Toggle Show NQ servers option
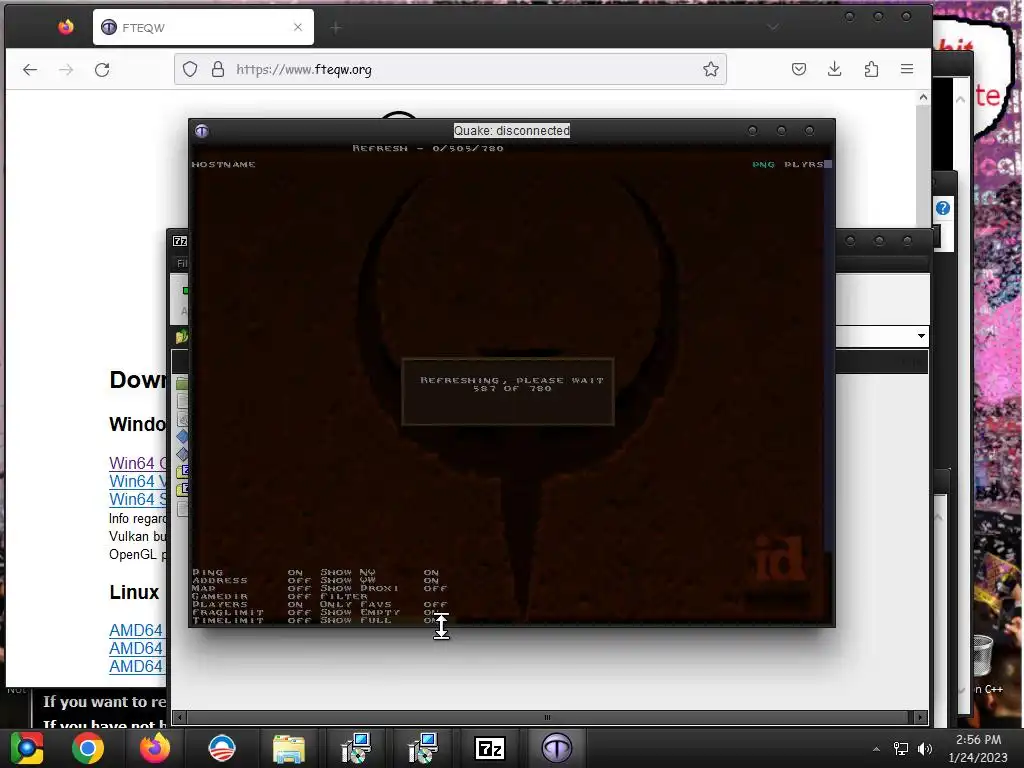The width and height of the screenshot is (1024, 768). (x=380, y=572)
